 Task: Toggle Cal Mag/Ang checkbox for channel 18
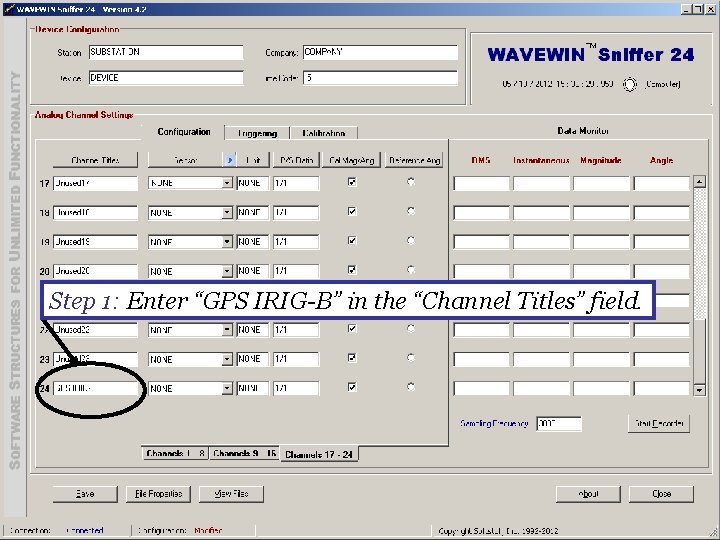pos(352,211)
